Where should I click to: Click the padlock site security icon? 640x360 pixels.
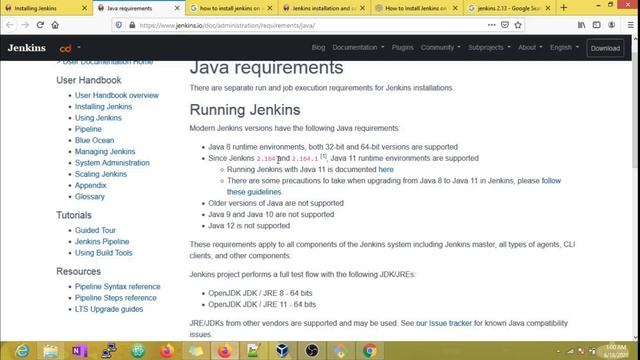click(132, 25)
